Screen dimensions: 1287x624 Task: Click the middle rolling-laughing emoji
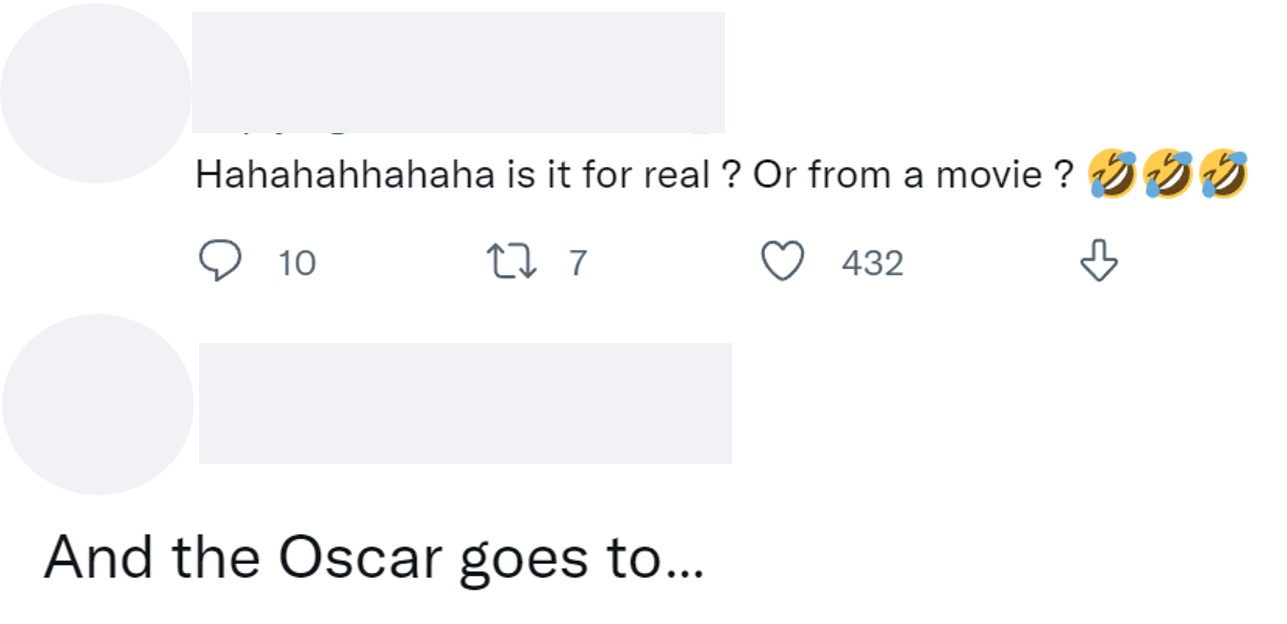pyautogui.click(x=1167, y=174)
